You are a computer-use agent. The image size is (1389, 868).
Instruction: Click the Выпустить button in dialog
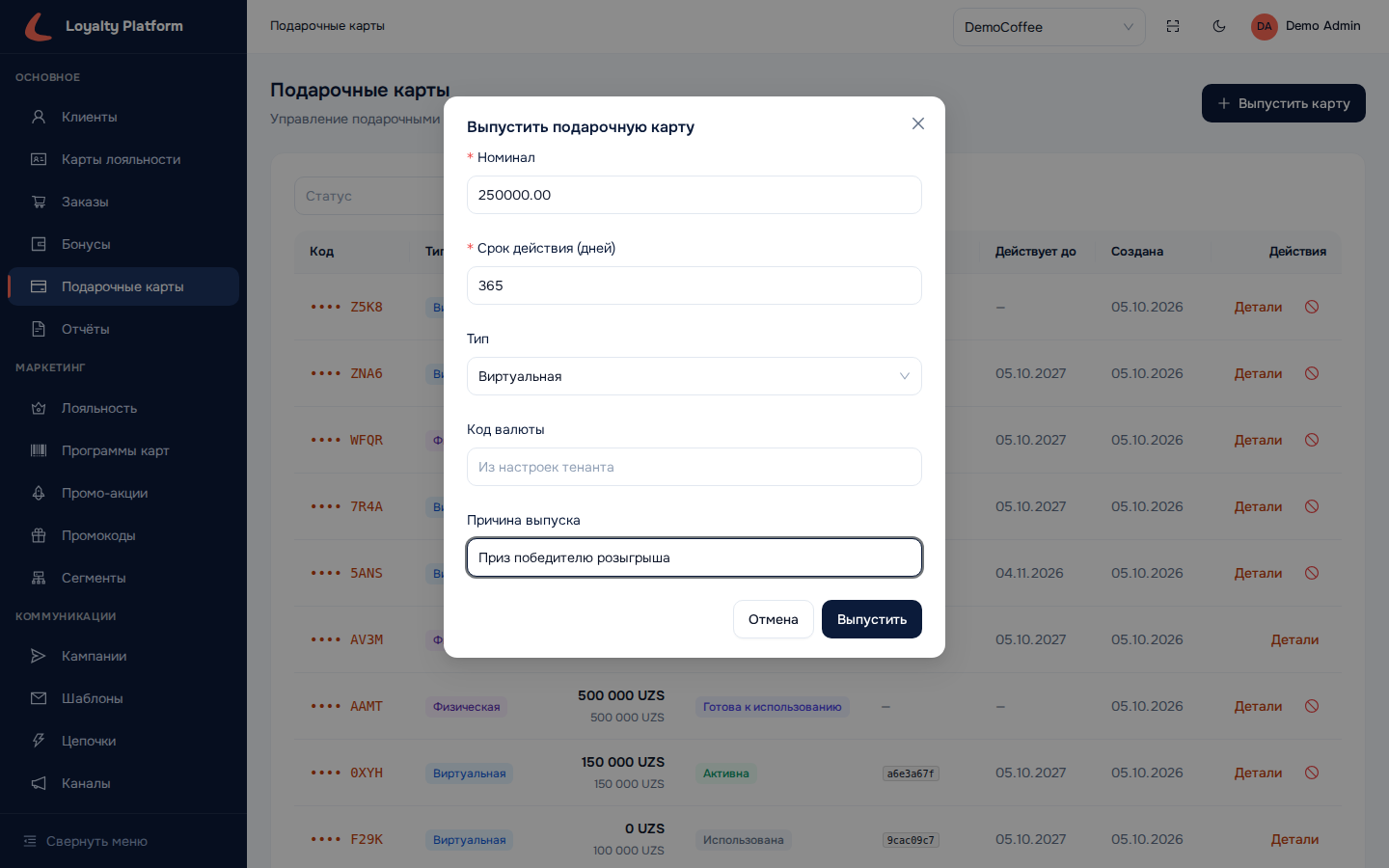872,619
